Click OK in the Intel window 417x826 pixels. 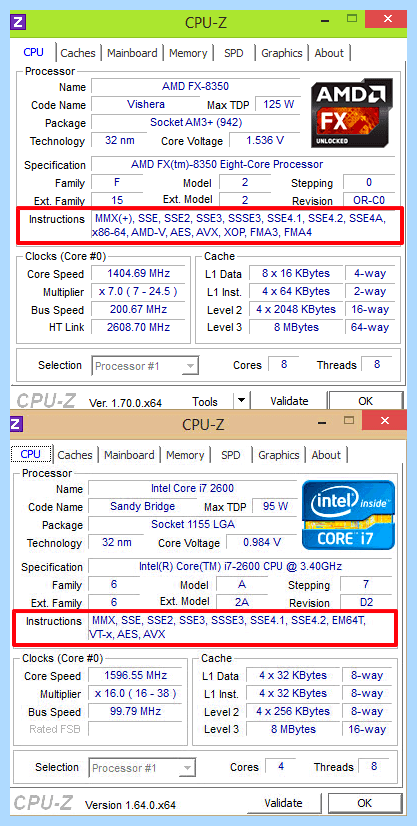(x=364, y=803)
